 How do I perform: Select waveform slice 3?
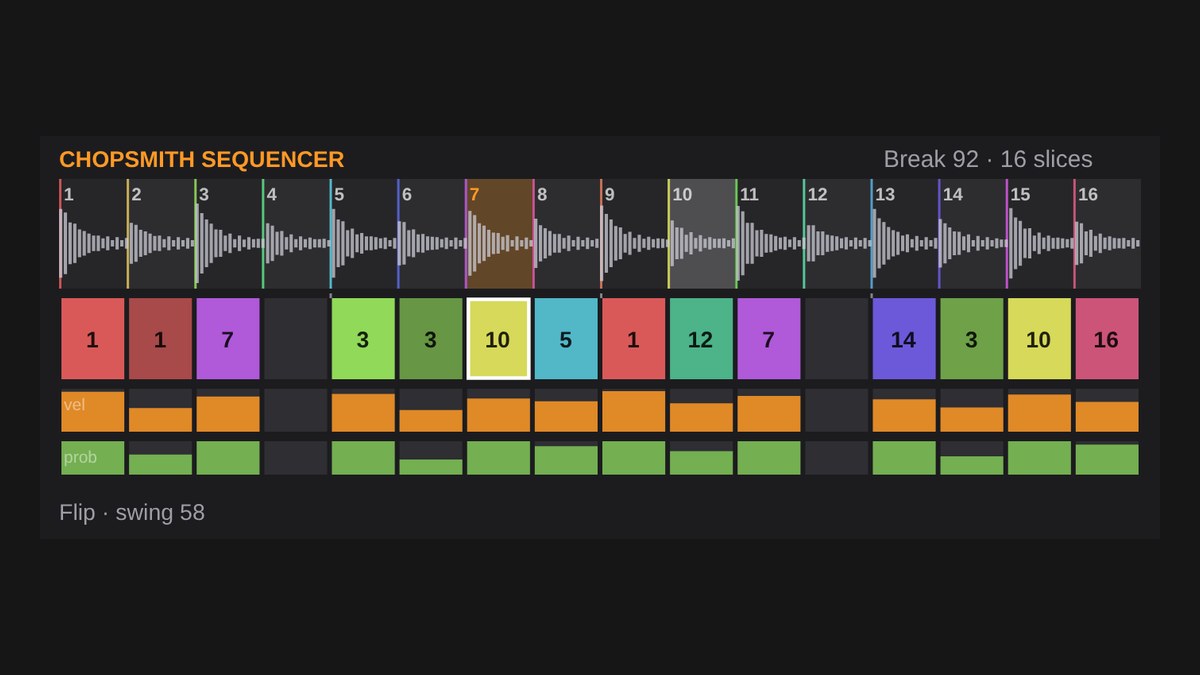tap(229, 234)
